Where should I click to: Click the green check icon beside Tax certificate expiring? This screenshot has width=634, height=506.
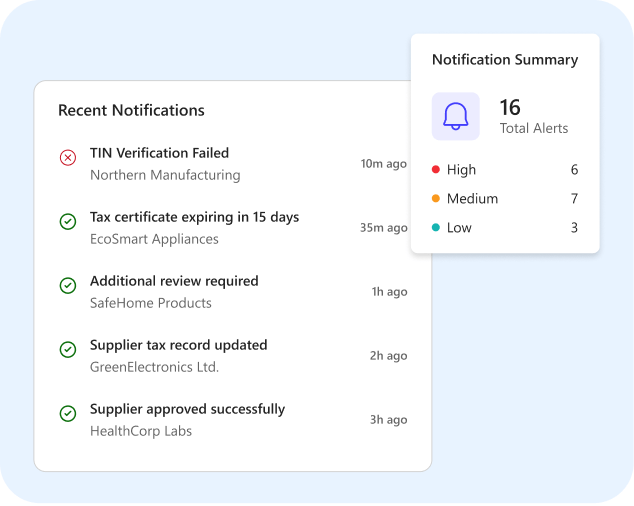pos(68,221)
